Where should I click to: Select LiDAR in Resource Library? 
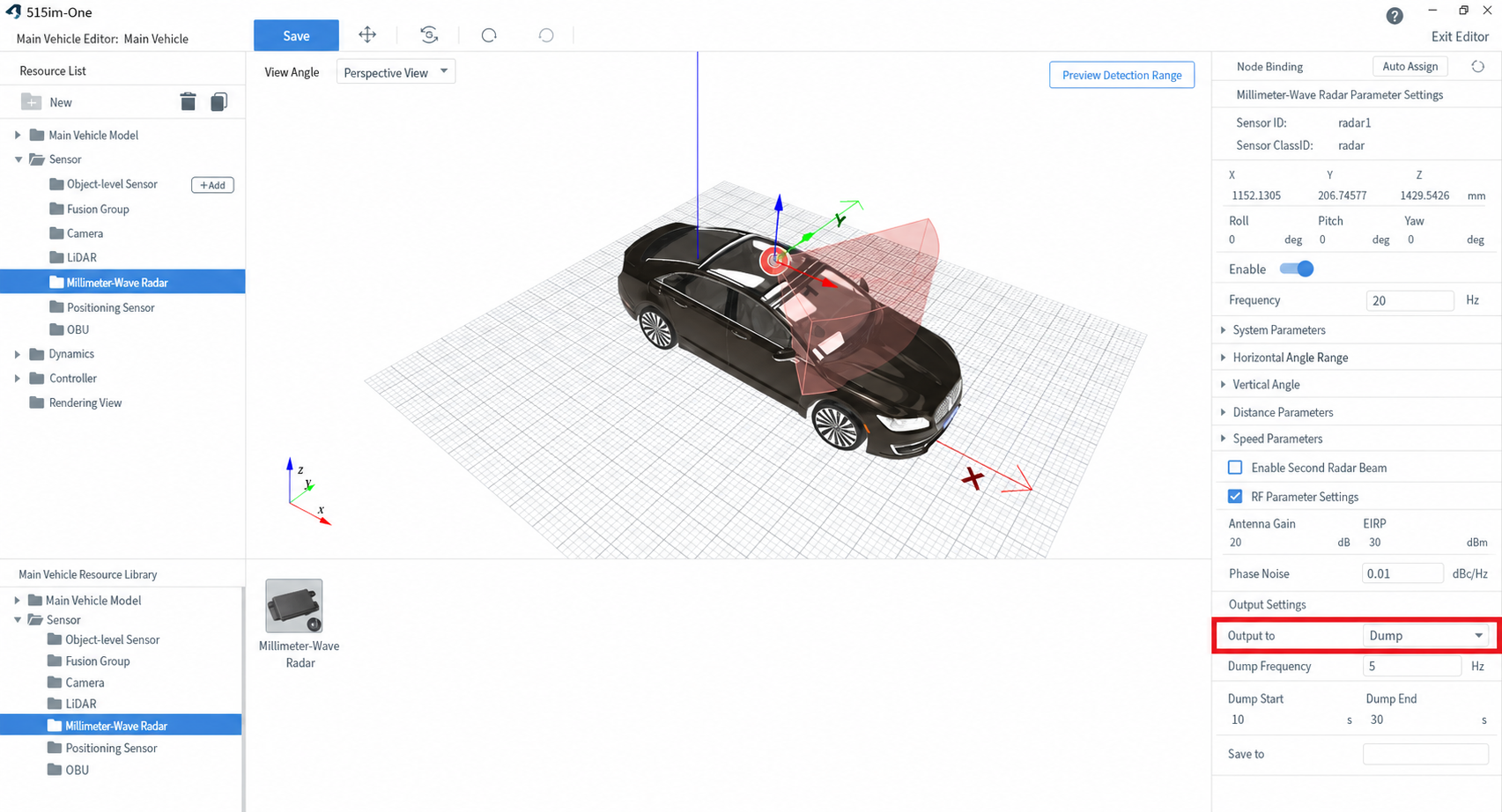click(71, 704)
